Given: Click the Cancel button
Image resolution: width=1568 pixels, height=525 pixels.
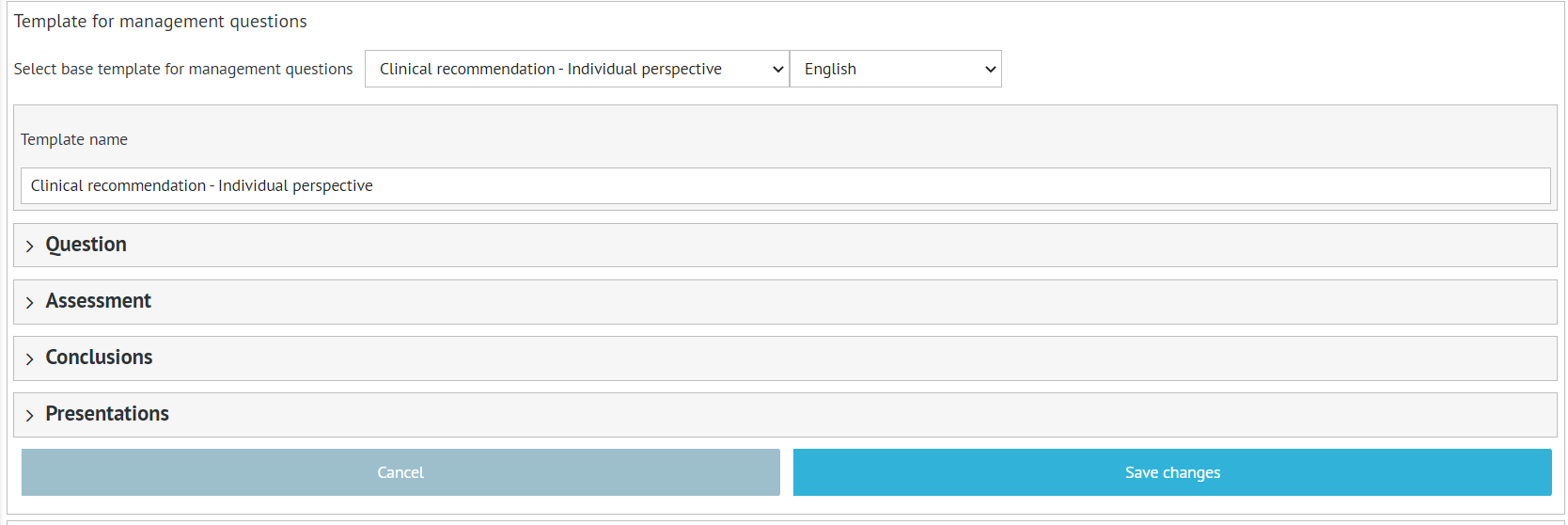Looking at the screenshot, I should click(x=400, y=472).
